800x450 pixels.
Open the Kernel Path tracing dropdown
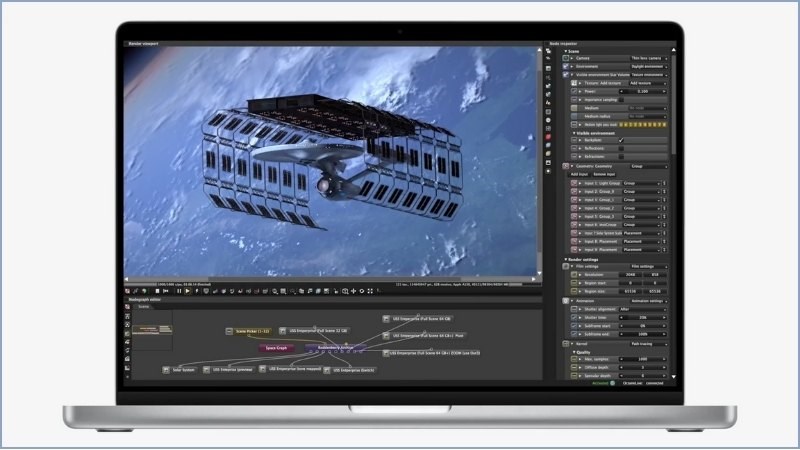(x=648, y=344)
